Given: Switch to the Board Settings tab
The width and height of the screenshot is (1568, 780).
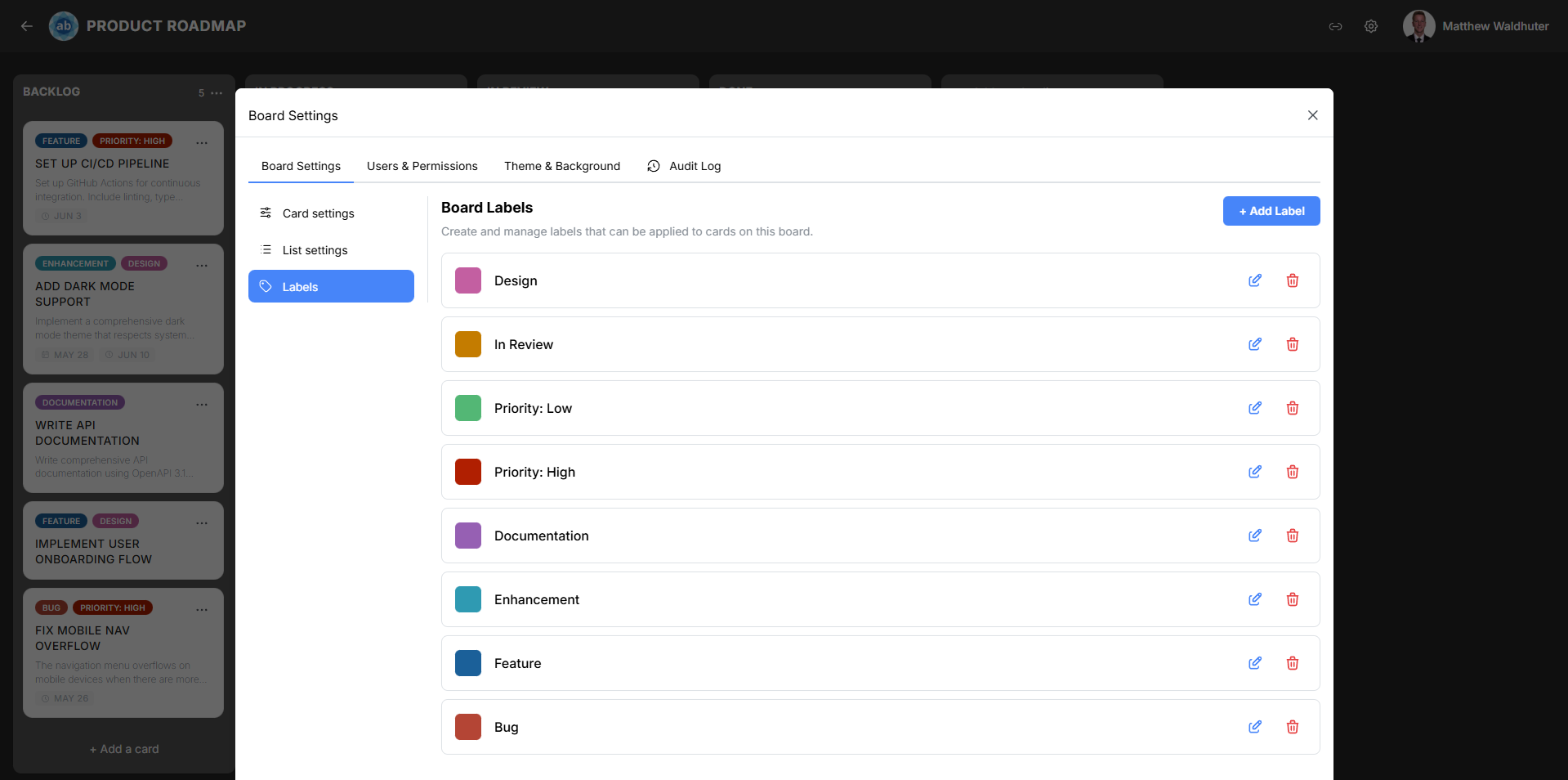Looking at the screenshot, I should pos(301,166).
